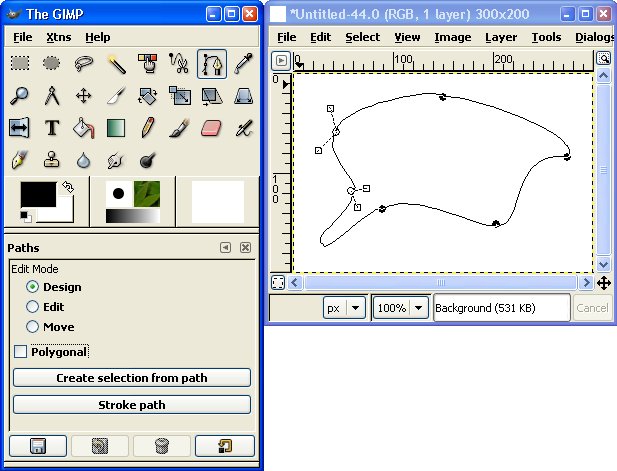Select the Crop knife tool

116,96
